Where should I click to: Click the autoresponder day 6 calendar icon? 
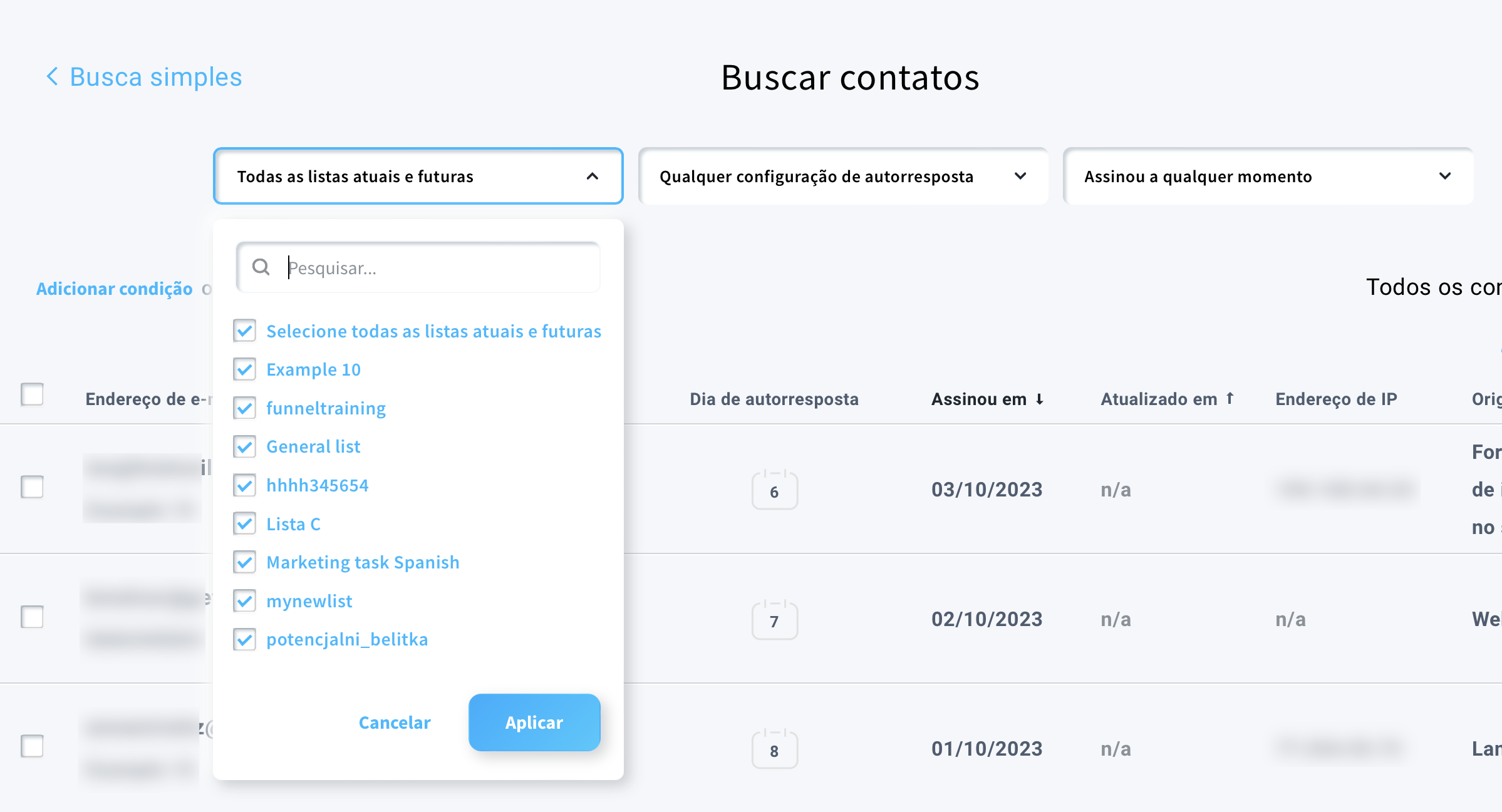pos(774,490)
